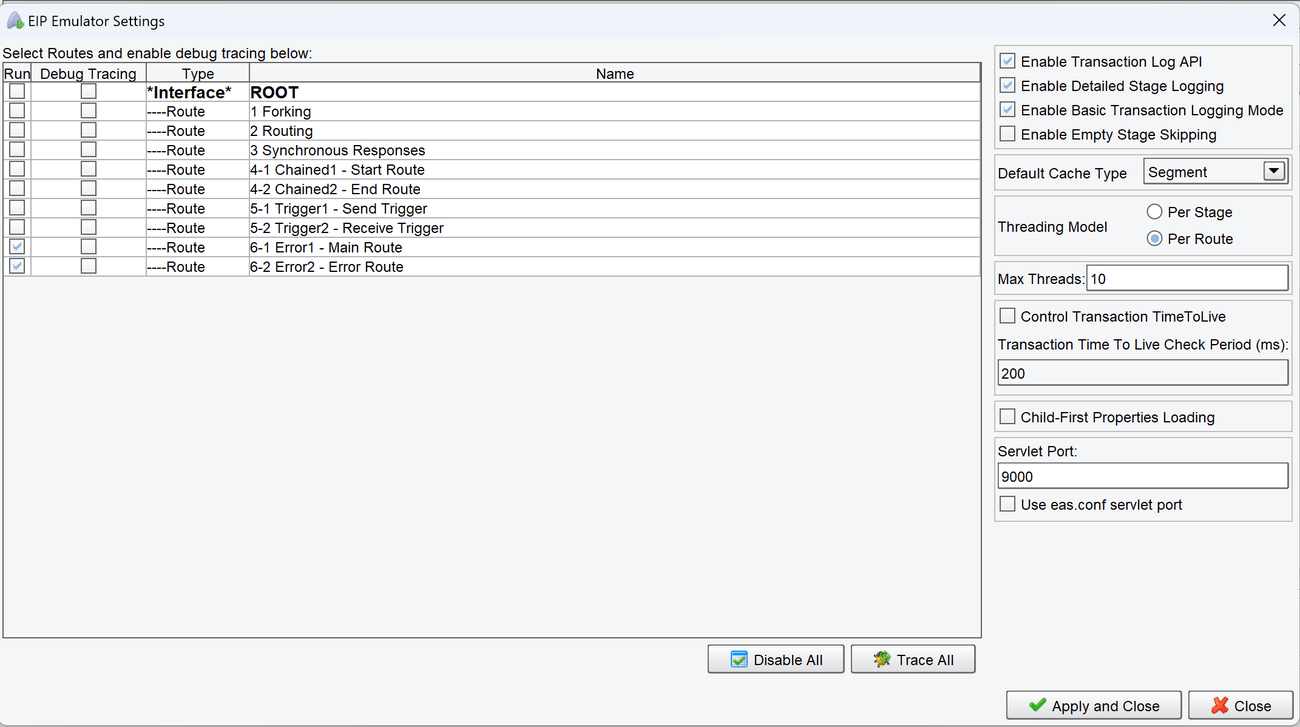The width and height of the screenshot is (1300, 727).
Task: Enable Debug Tracing for 4-1 Chained1 route
Action: tap(89, 169)
